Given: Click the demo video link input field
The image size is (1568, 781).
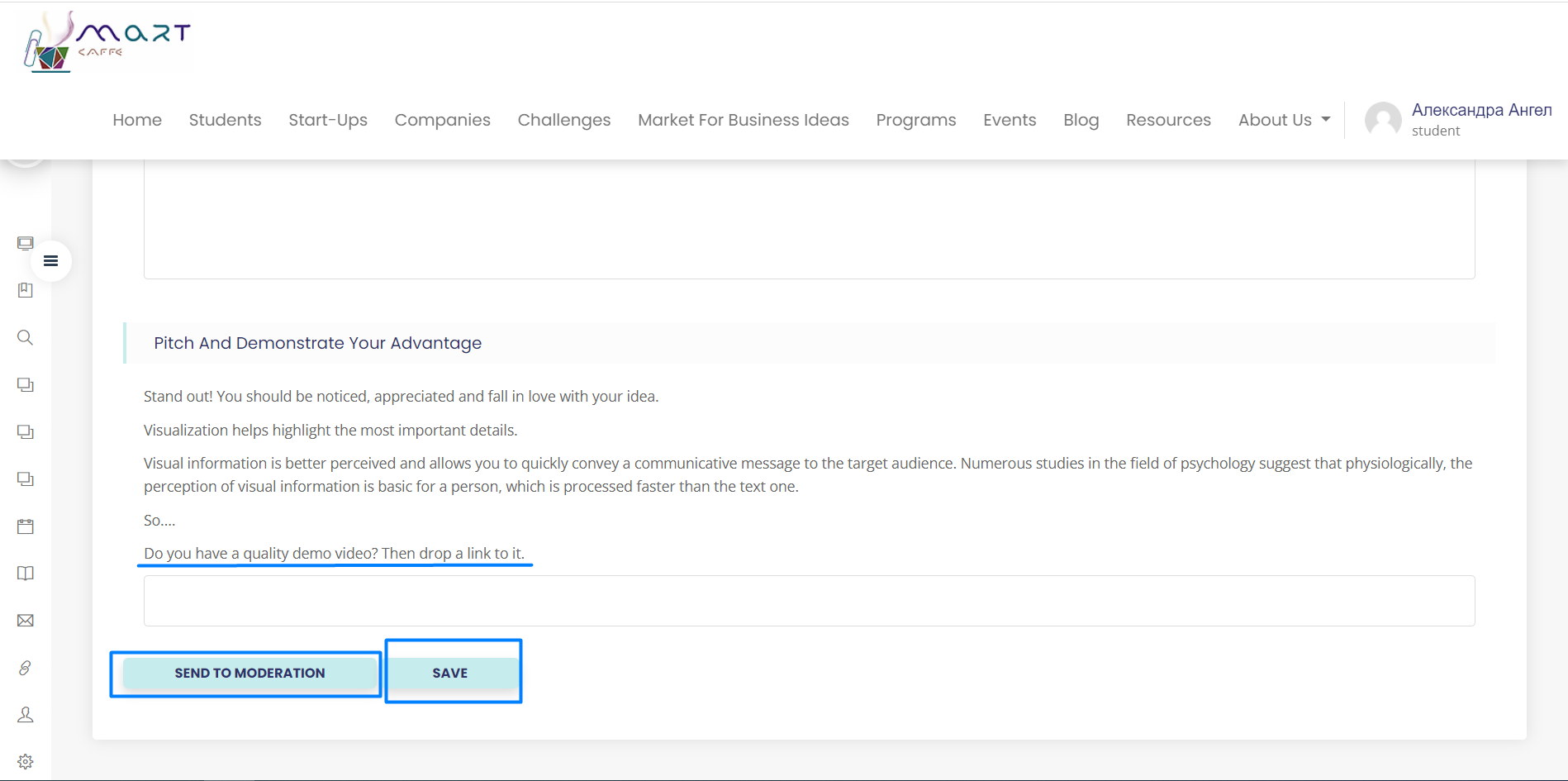Looking at the screenshot, I should click(x=810, y=601).
